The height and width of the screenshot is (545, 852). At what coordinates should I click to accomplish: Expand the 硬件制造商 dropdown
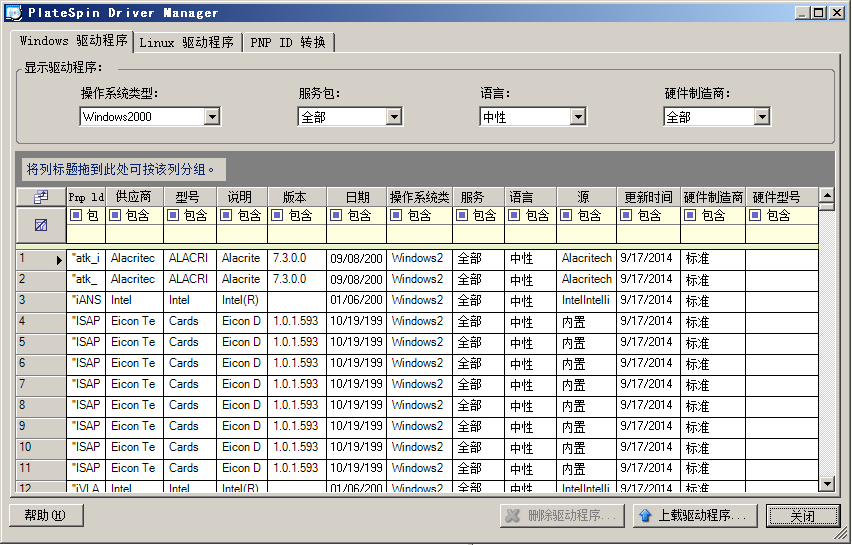[x=762, y=117]
